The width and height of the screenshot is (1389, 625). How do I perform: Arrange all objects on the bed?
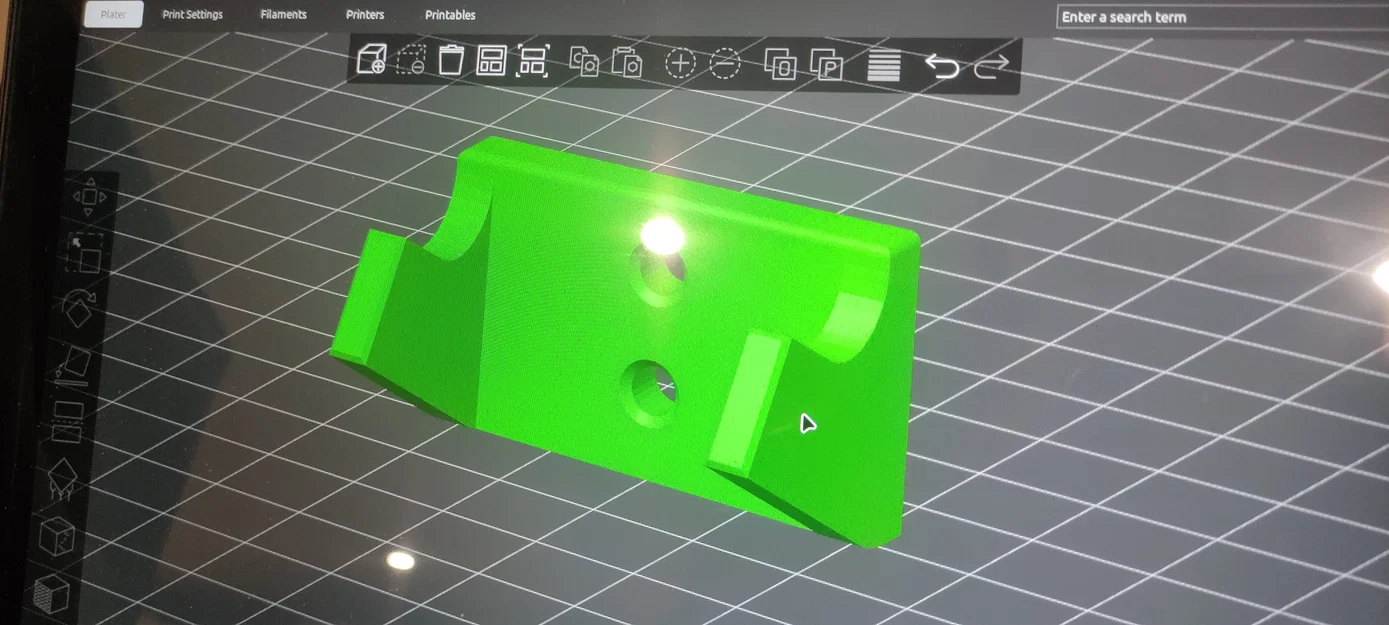tap(491, 61)
